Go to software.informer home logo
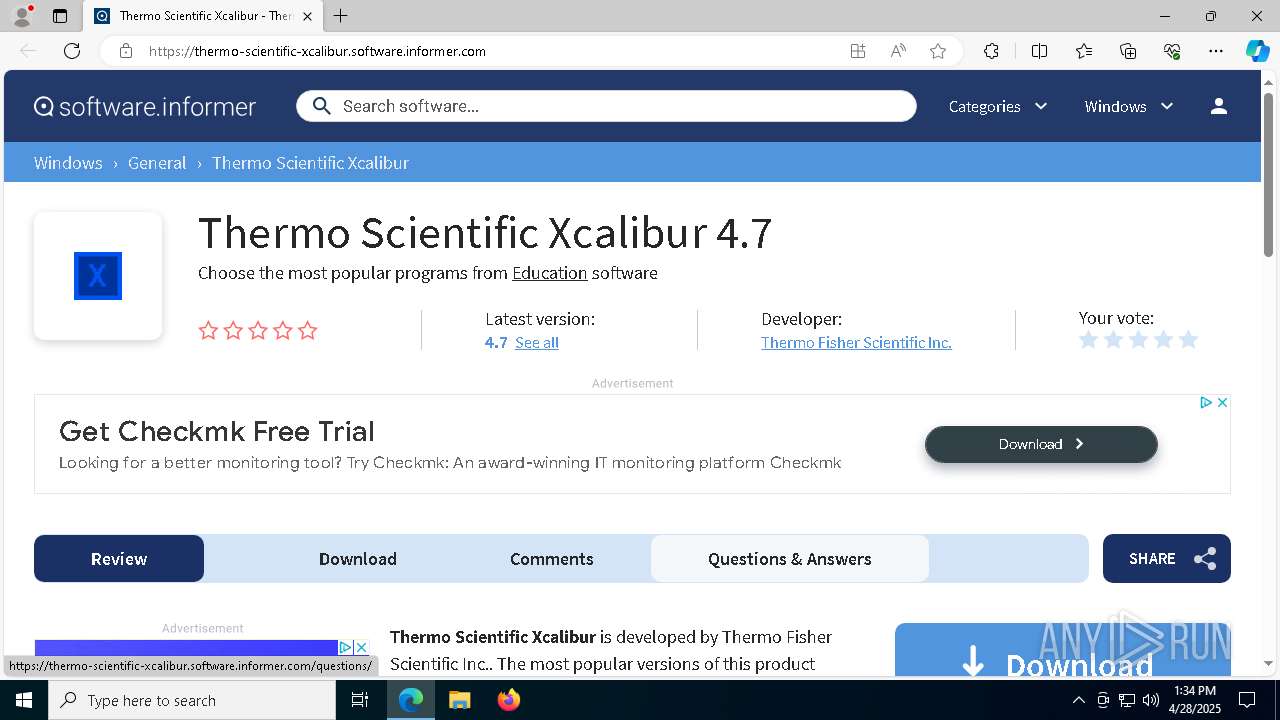 145,106
